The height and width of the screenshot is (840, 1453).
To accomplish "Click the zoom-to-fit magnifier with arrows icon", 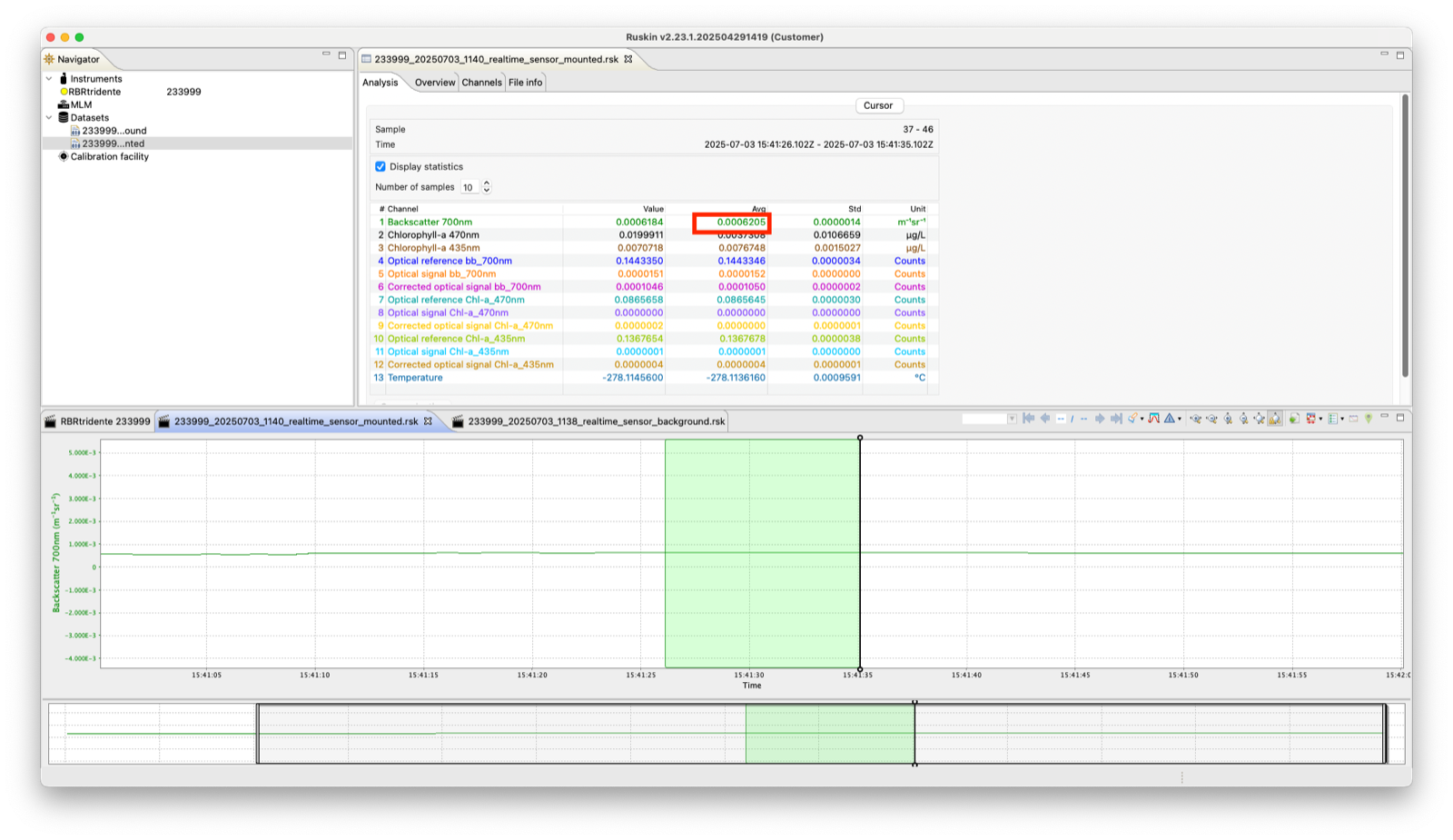I will coord(1259,419).
